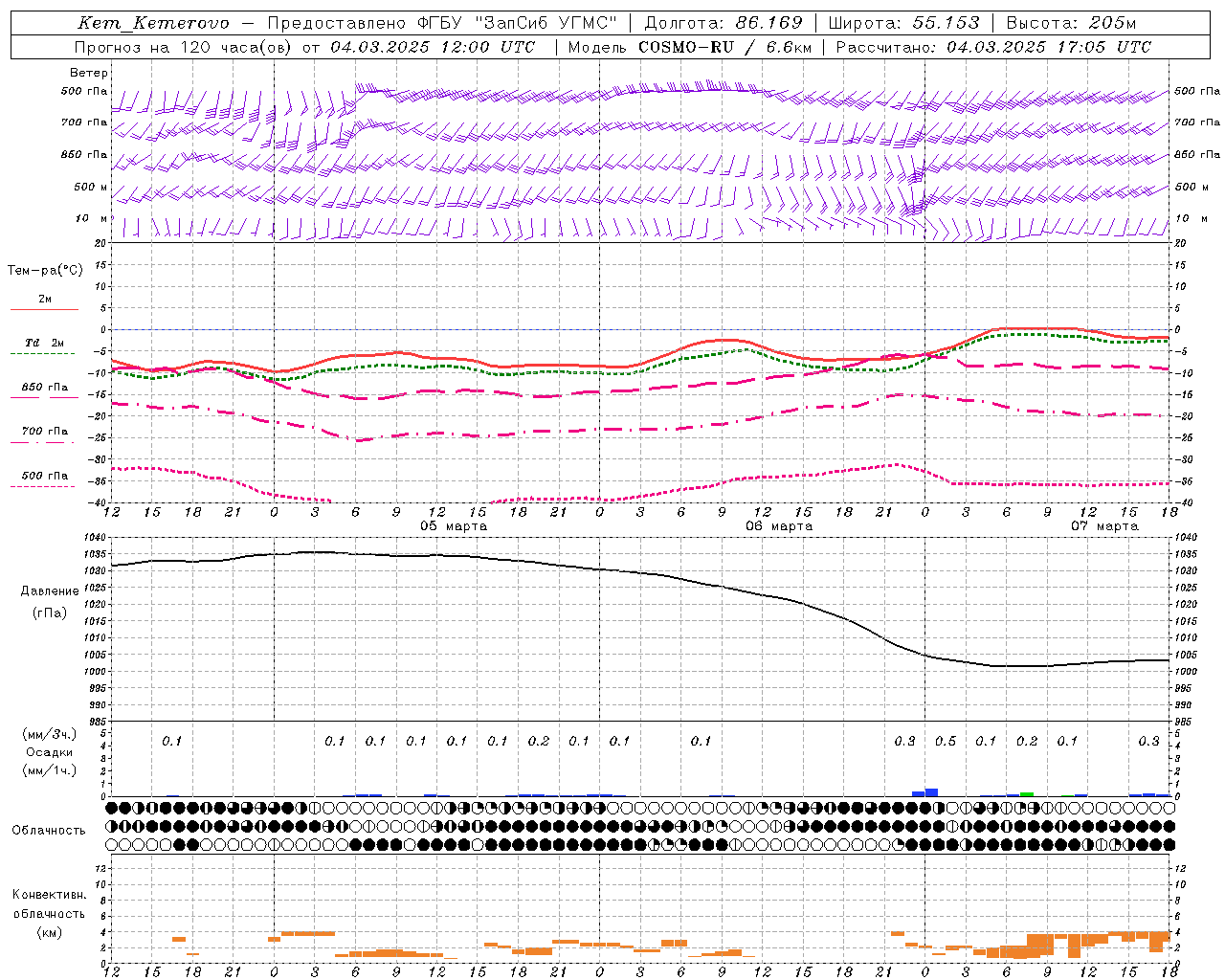
Task: Click the 0.5 precipitation amount value
Action: point(946,742)
